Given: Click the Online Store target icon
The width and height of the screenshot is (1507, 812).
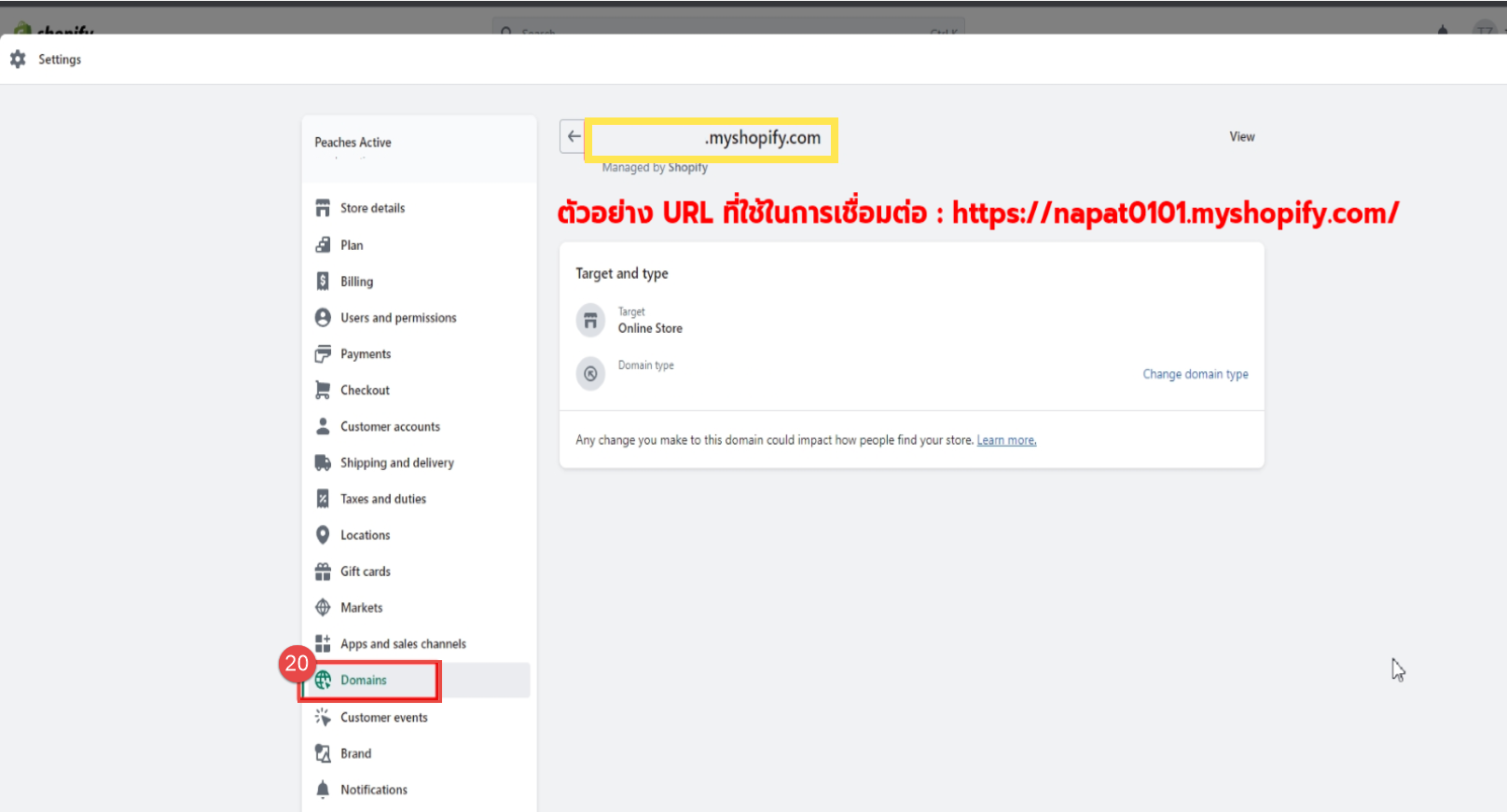Looking at the screenshot, I should coord(590,321).
